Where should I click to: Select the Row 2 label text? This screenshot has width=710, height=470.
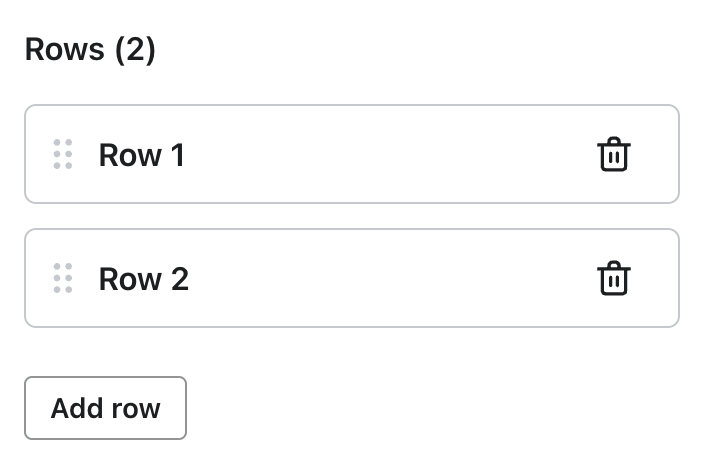(x=144, y=279)
